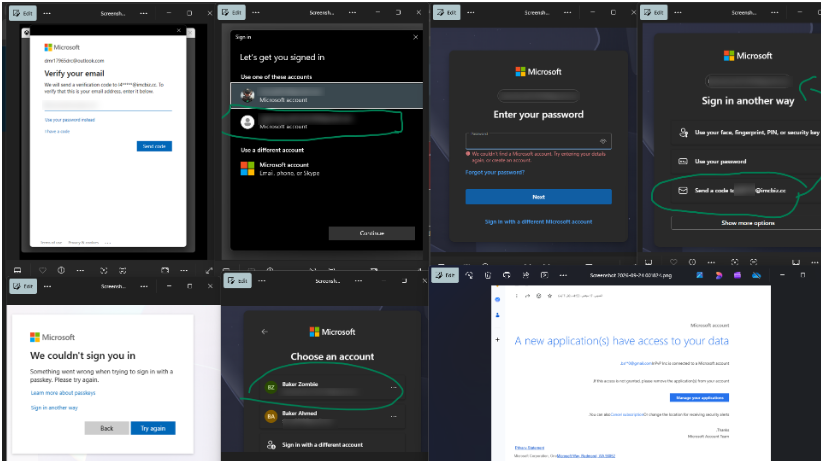The width and height of the screenshot is (821, 461).
Task: Open the more menu right of Edit in the We couldn't sign you in window
Action: click(x=47, y=286)
